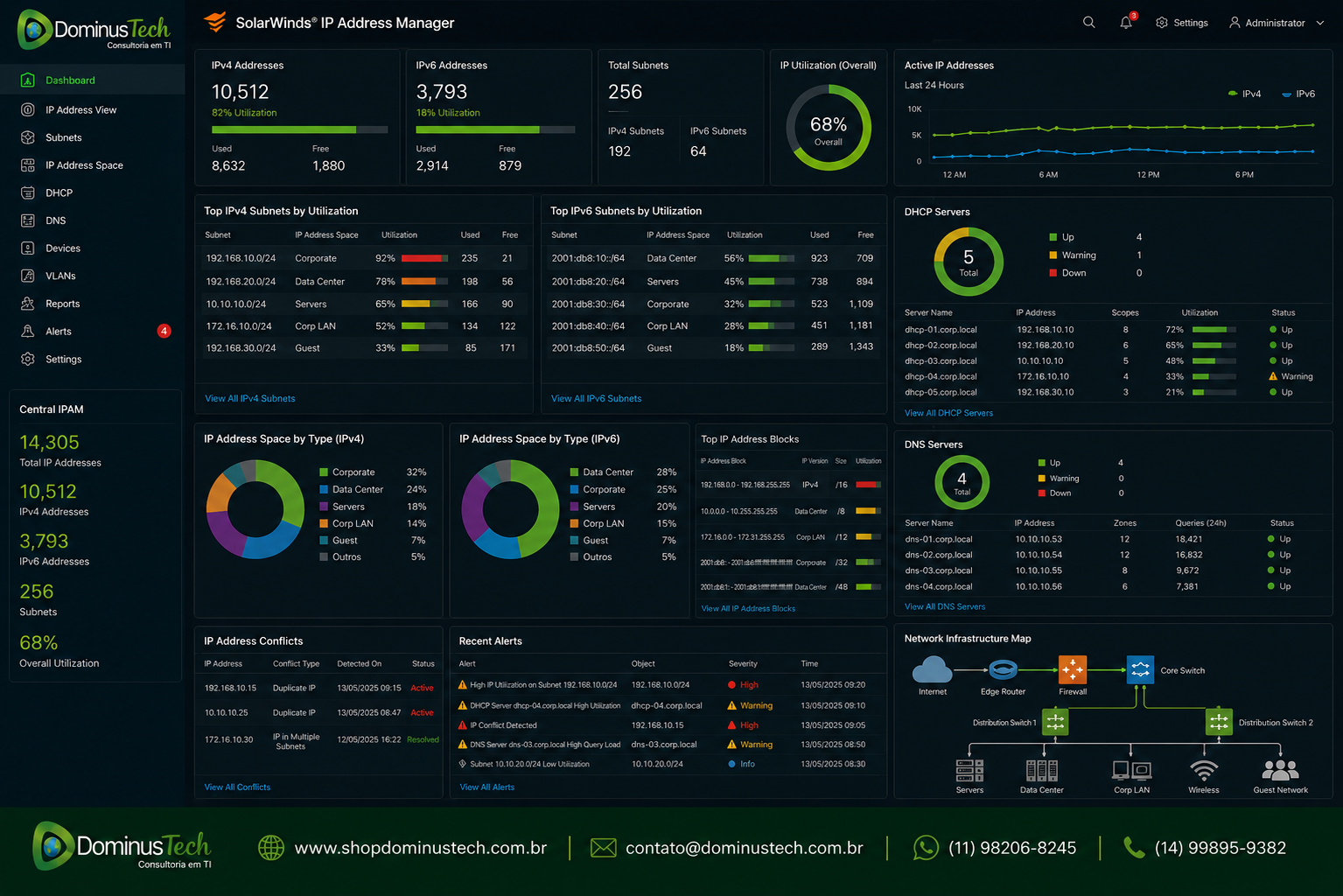Click the Corporate green legend swatch (IPv4)
1343x896 pixels.
(x=324, y=472)
